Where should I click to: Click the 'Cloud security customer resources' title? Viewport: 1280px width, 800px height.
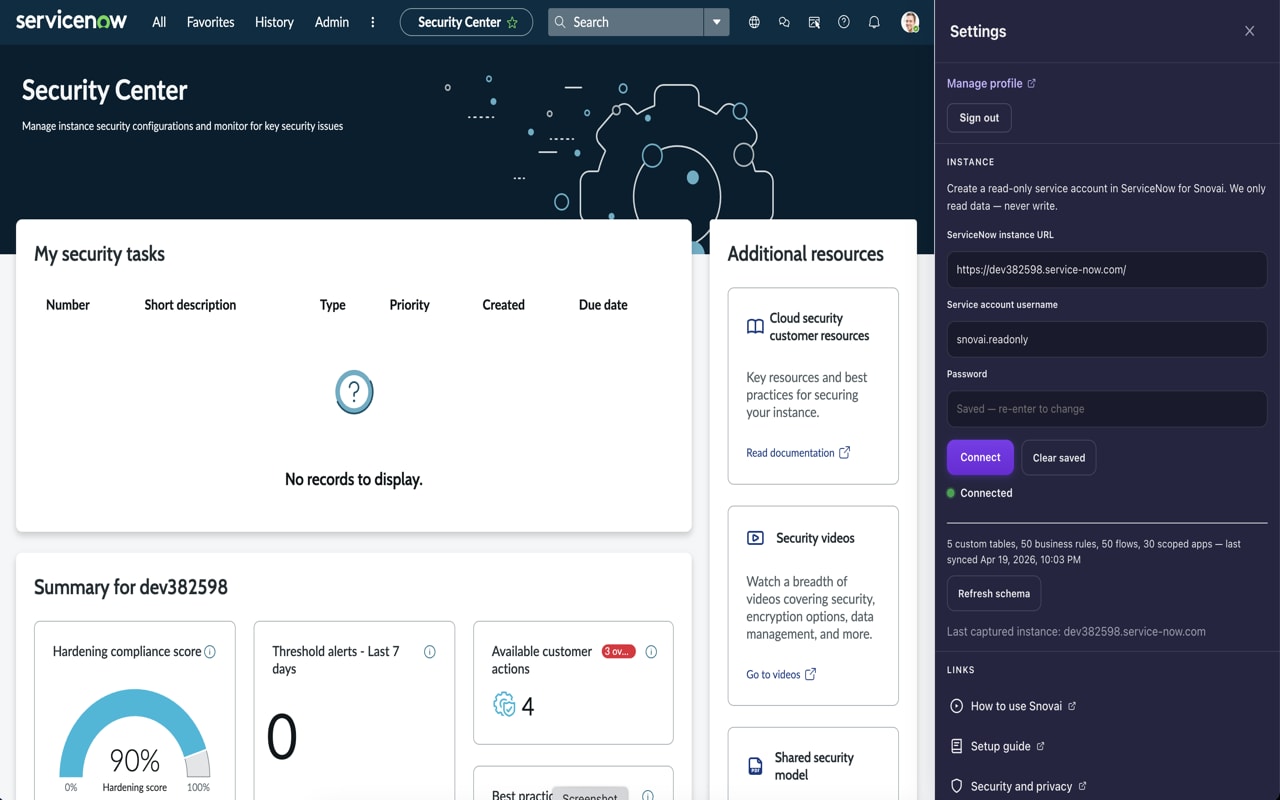pyautogui.click(x=819, y=327)
